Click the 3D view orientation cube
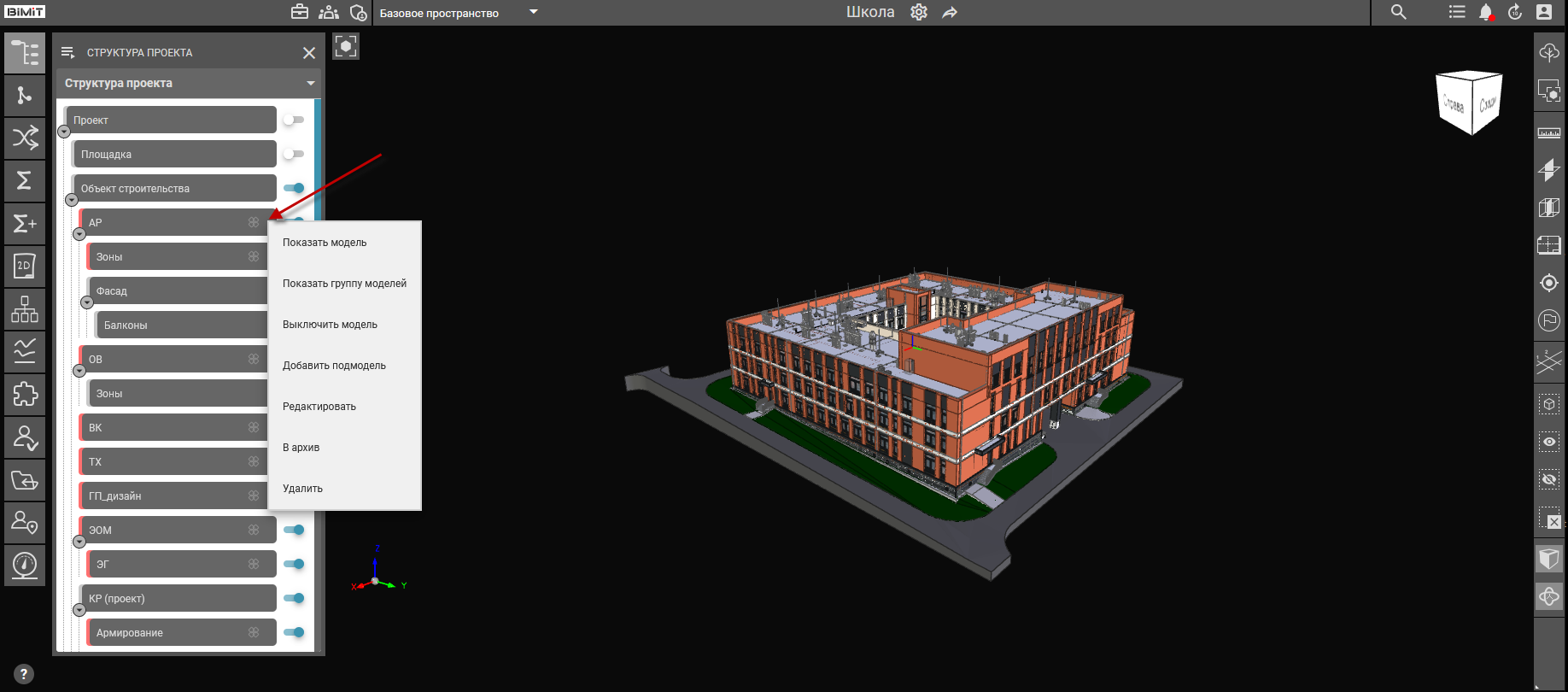This screenshot has height=692, width=1568. click(1469, 103)
